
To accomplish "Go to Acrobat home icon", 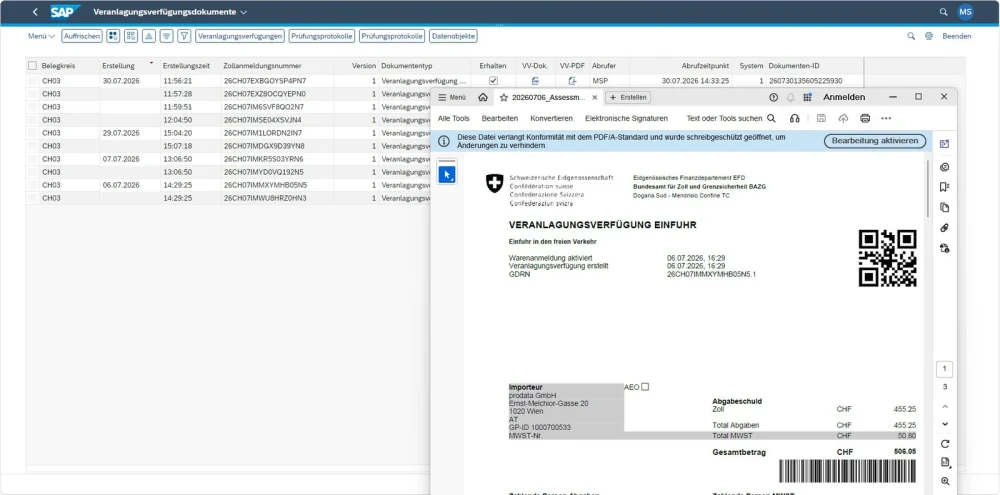I will pos(483,98).
